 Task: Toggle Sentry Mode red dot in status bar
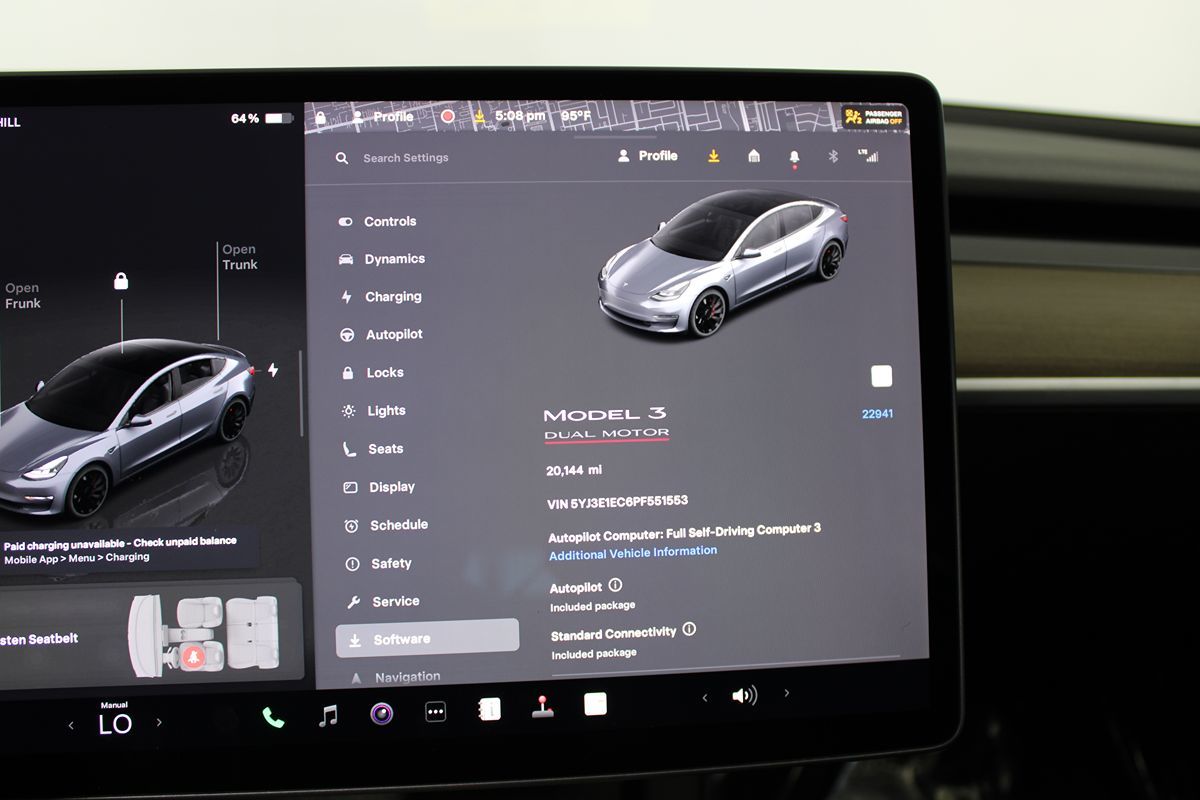448,117
